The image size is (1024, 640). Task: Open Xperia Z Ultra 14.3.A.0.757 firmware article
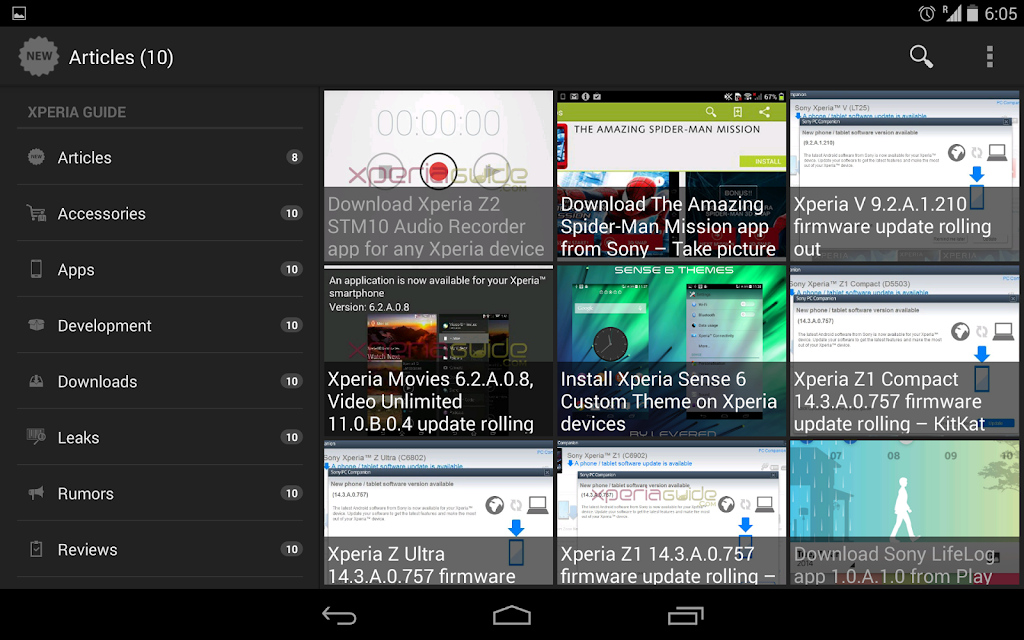tap(438, 513)
